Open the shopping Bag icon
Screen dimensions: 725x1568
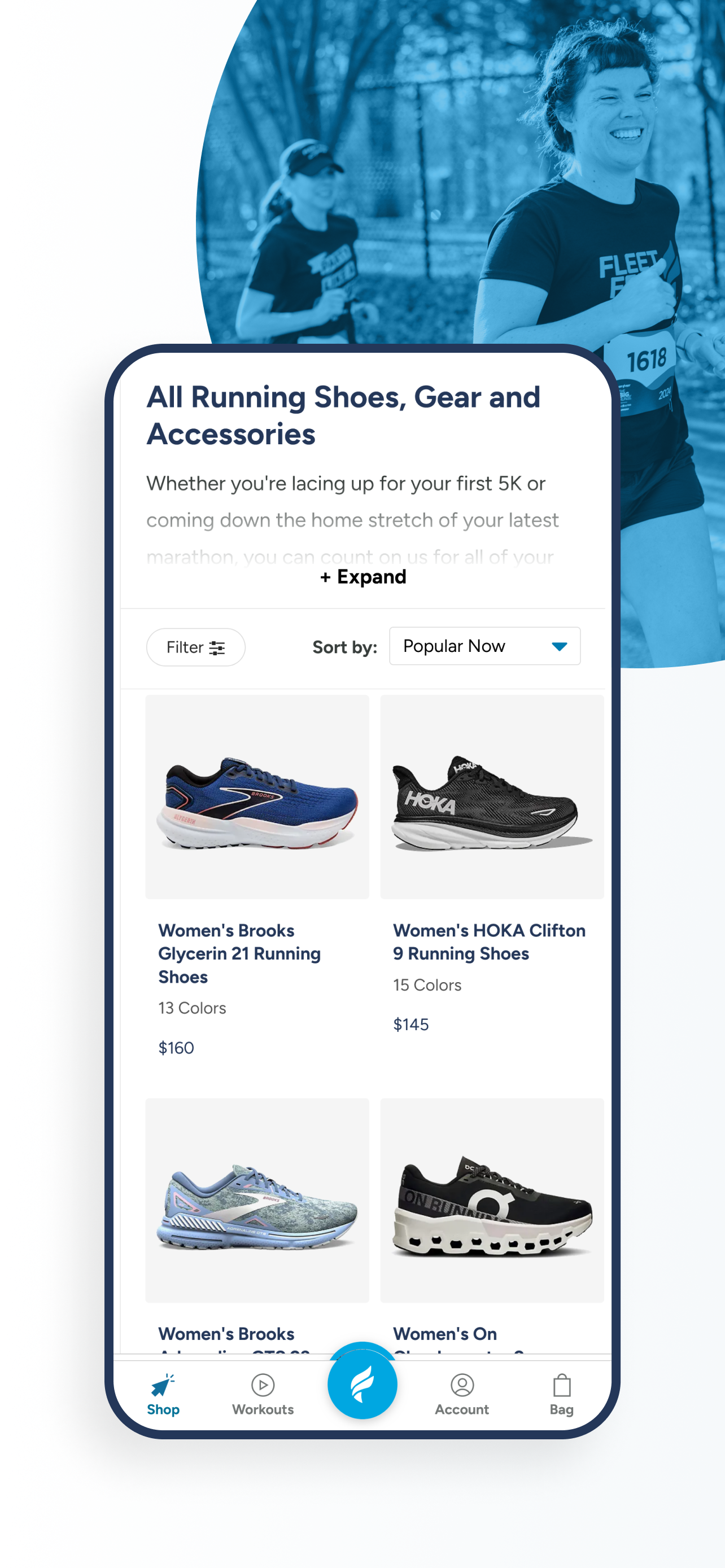point(561,1385)
